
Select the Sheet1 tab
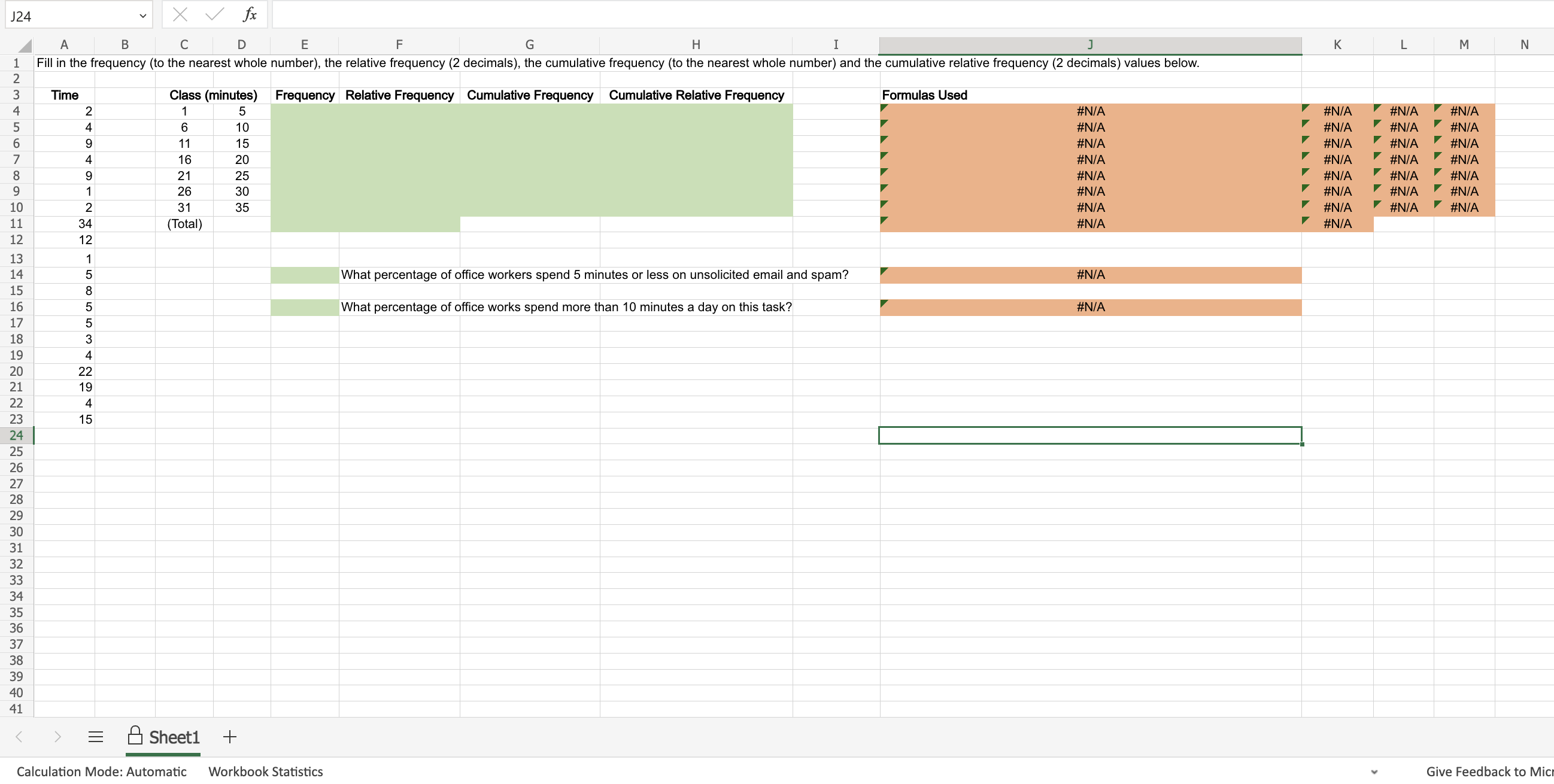tap(173, 737)
